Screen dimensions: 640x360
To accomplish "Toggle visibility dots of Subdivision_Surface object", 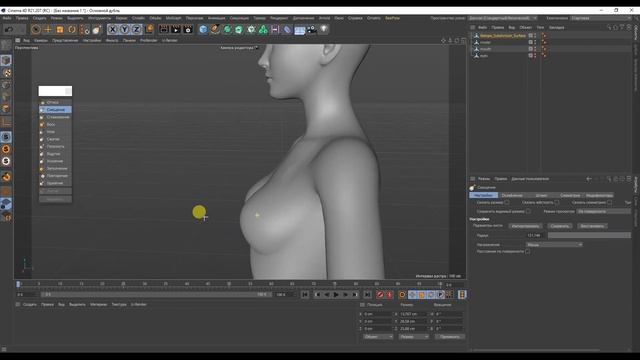I will coord(535,36).
